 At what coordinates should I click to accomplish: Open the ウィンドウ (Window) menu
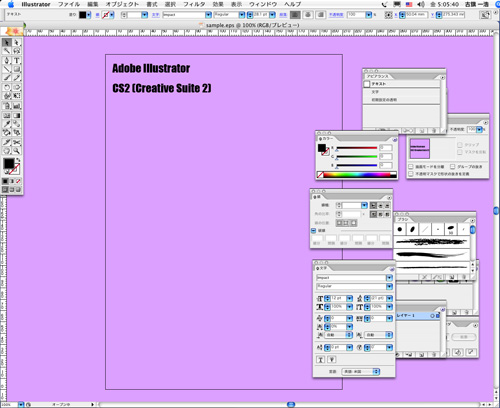[263, 4]
